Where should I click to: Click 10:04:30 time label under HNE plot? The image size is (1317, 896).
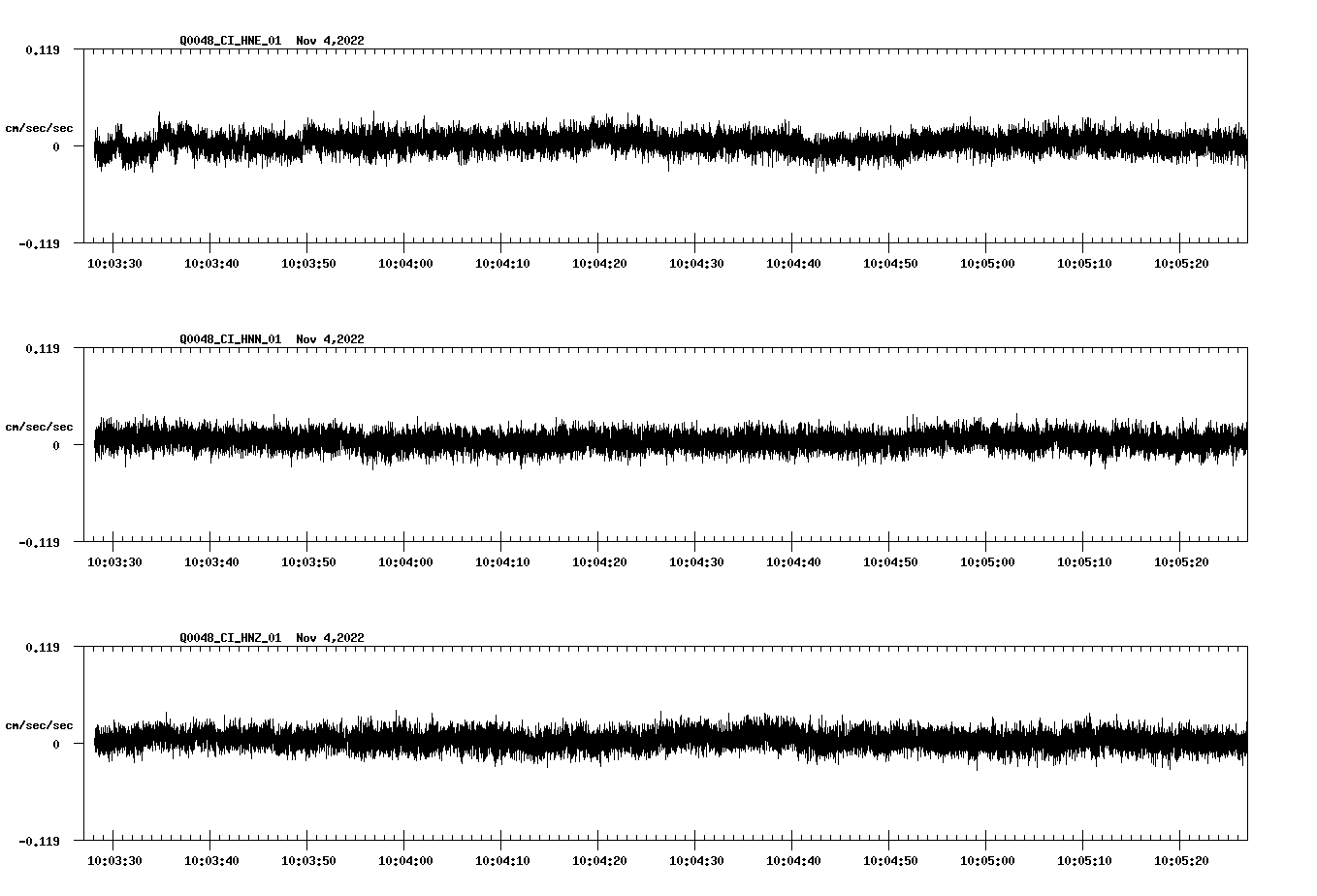[696, 264]
